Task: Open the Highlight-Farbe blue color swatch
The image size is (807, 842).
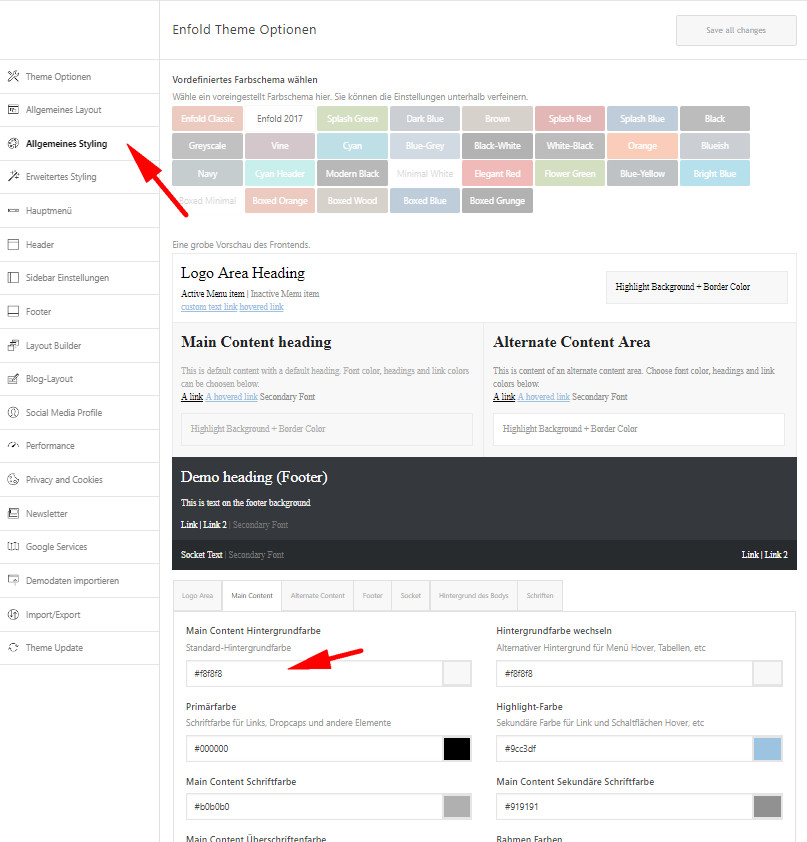Action: tap(767, 749)
